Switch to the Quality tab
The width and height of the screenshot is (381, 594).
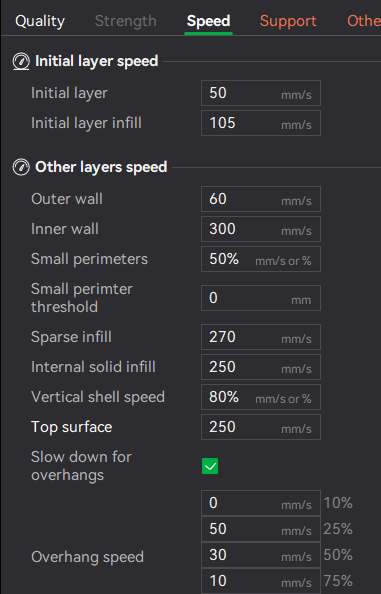tap(40, 21)
